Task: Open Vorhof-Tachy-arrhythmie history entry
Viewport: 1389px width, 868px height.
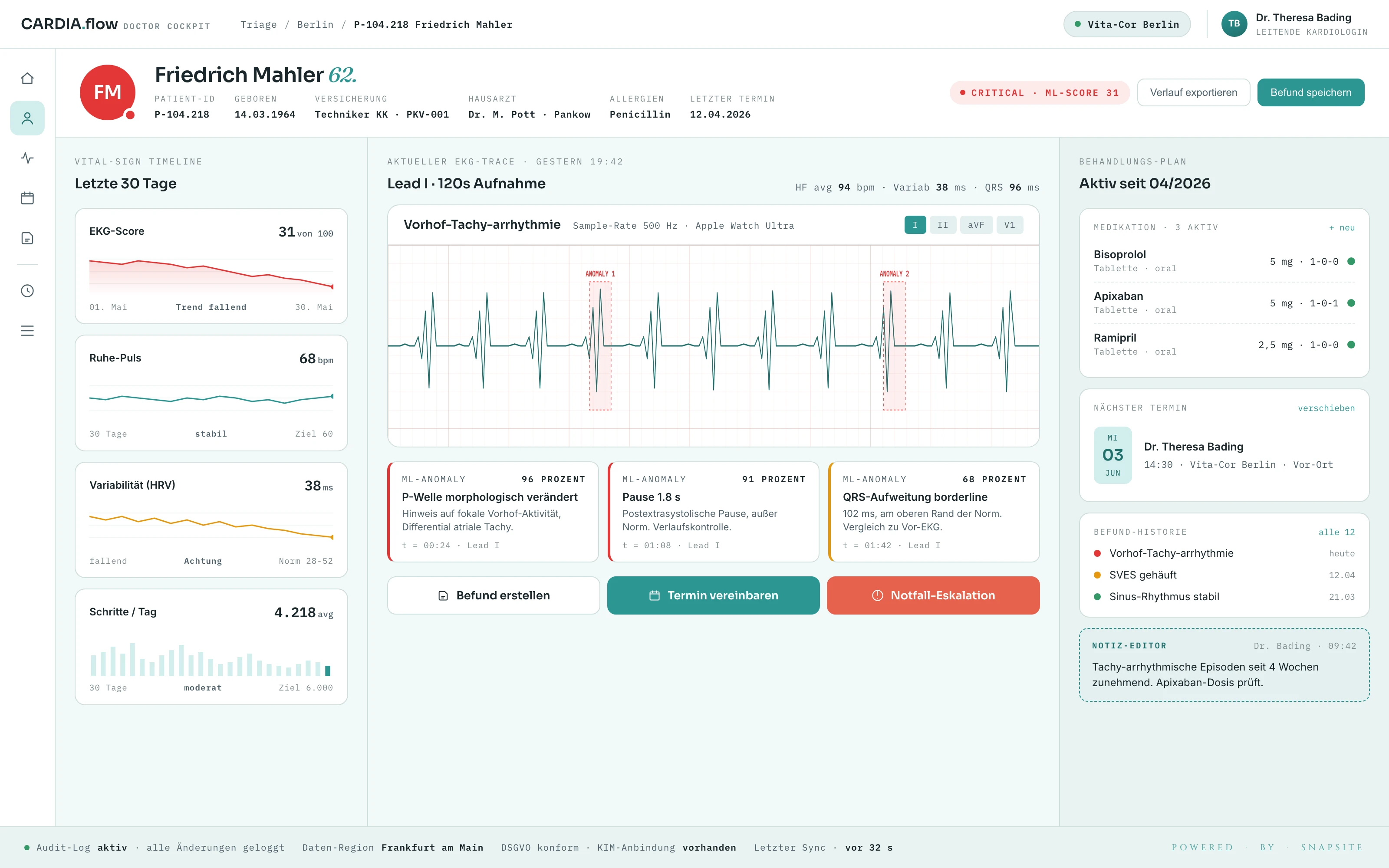Action: click(x=1224, y=553)
